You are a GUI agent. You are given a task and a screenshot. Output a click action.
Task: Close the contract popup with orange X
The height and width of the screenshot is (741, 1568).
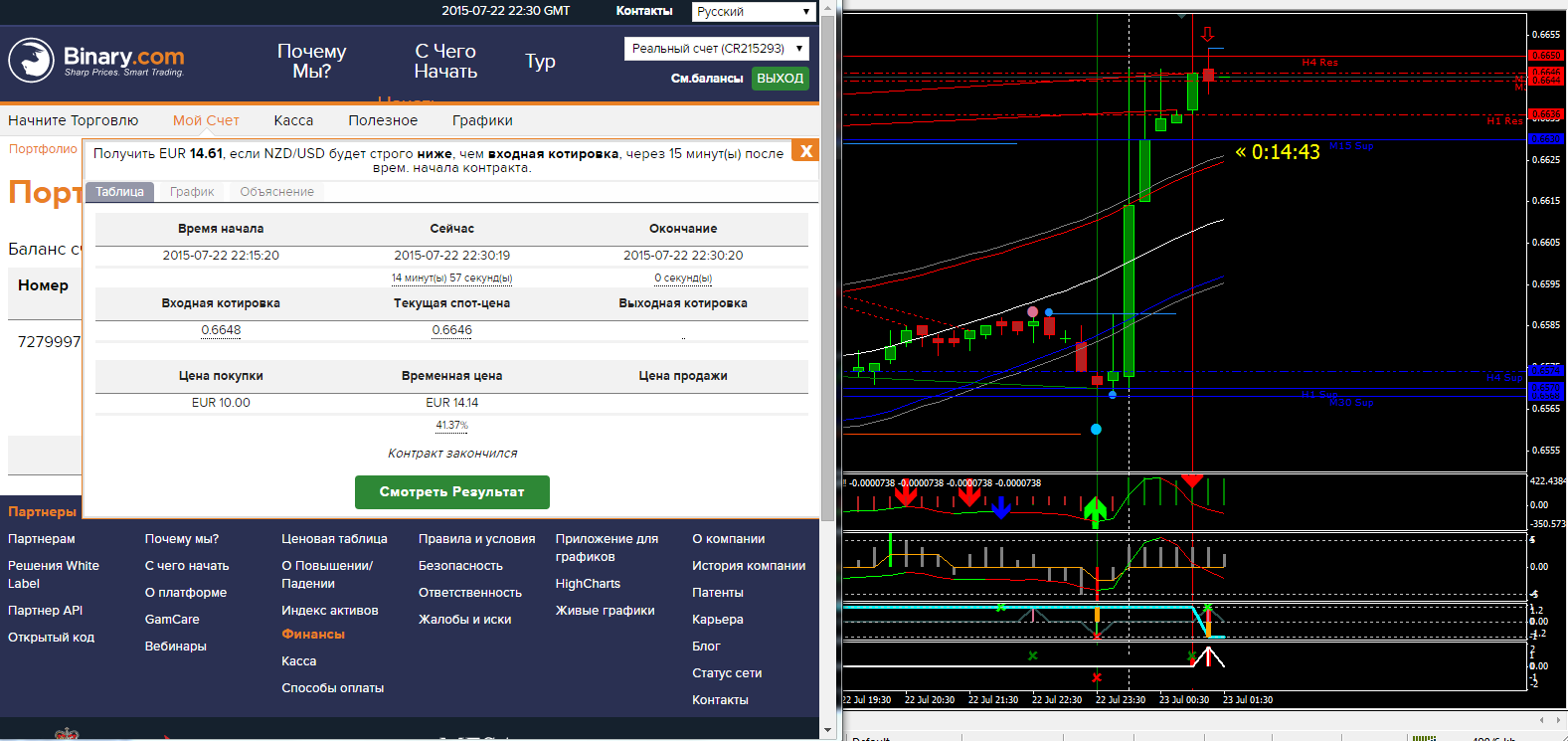coord(806,151)
